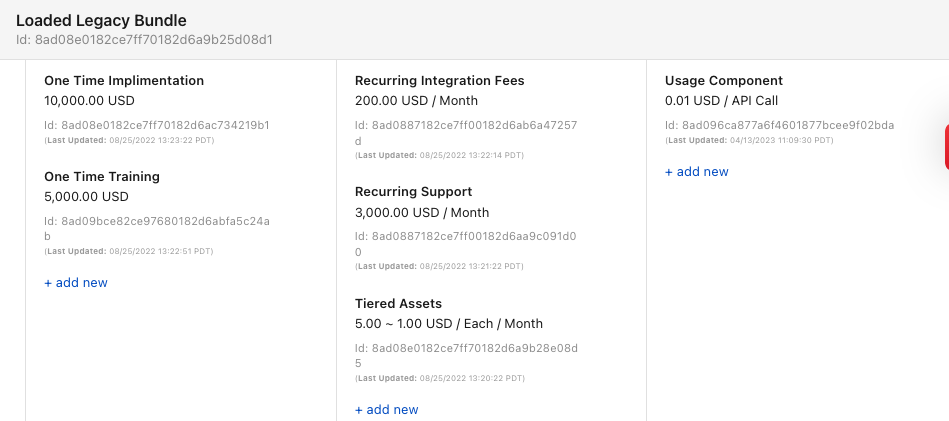Click the 5,000.00 USD price

tap(86, 197)
